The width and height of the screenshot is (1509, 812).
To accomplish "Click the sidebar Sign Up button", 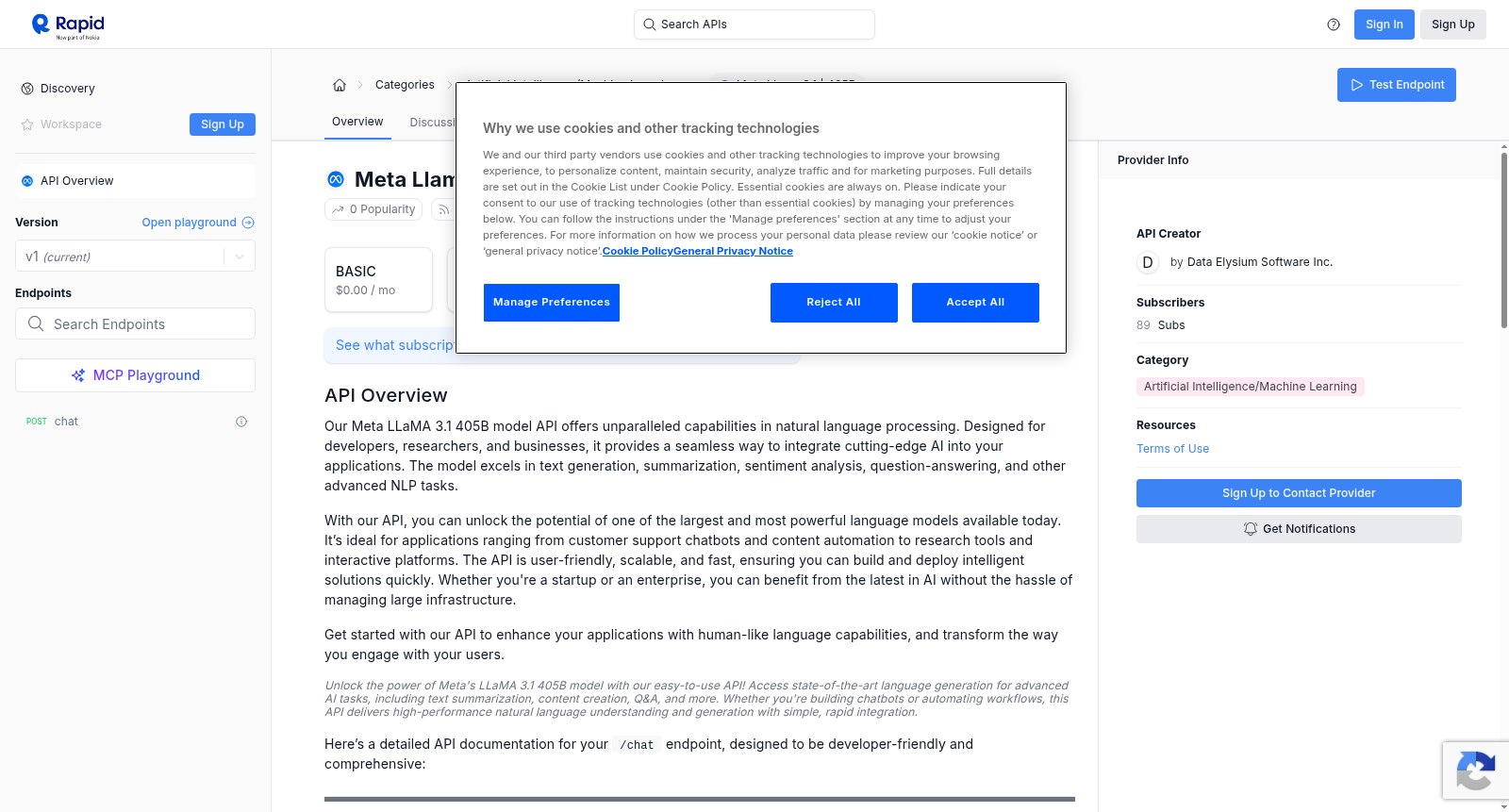I will (223, 124).
